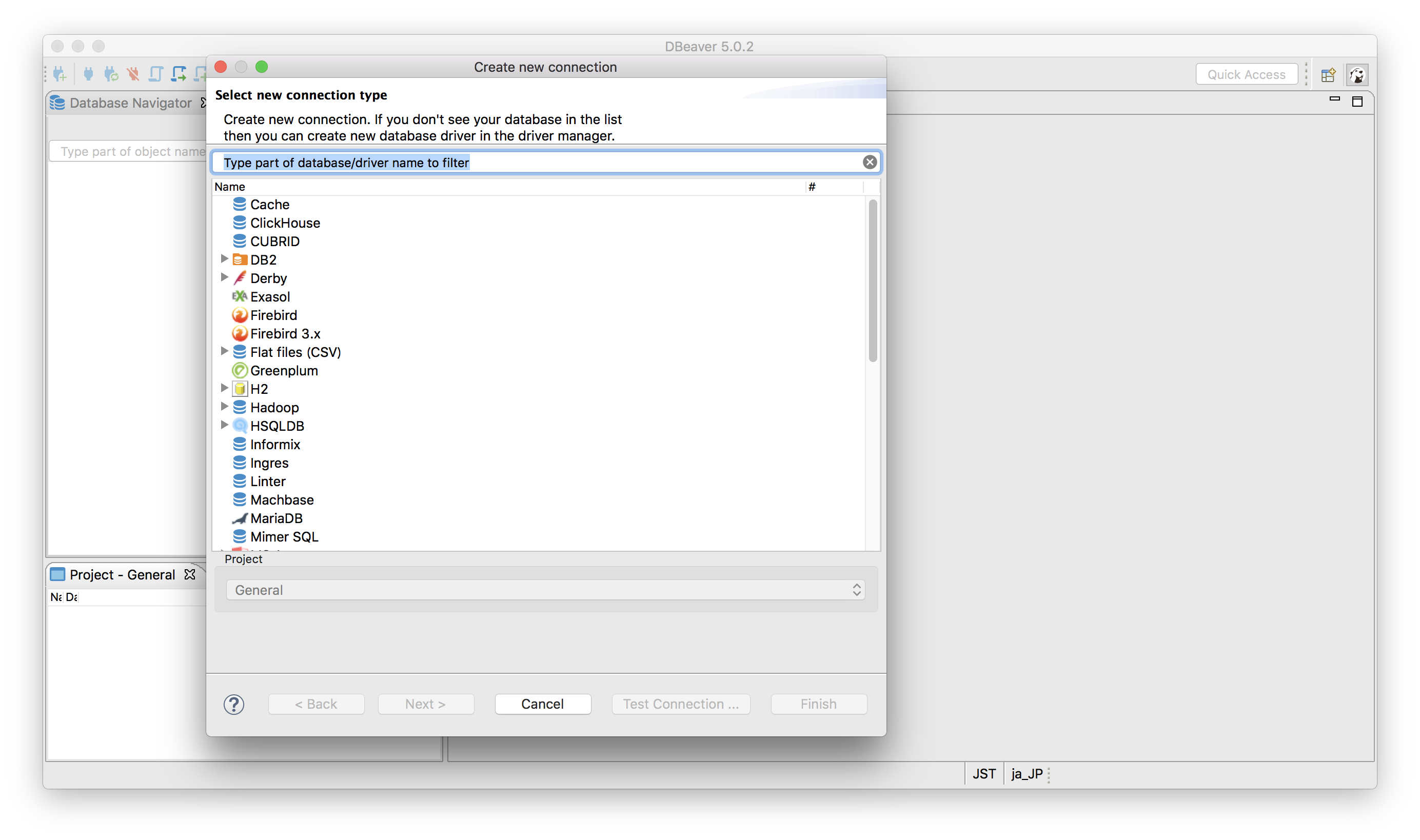Expand the Flat files (CSV) group

(x=224, y=351)
